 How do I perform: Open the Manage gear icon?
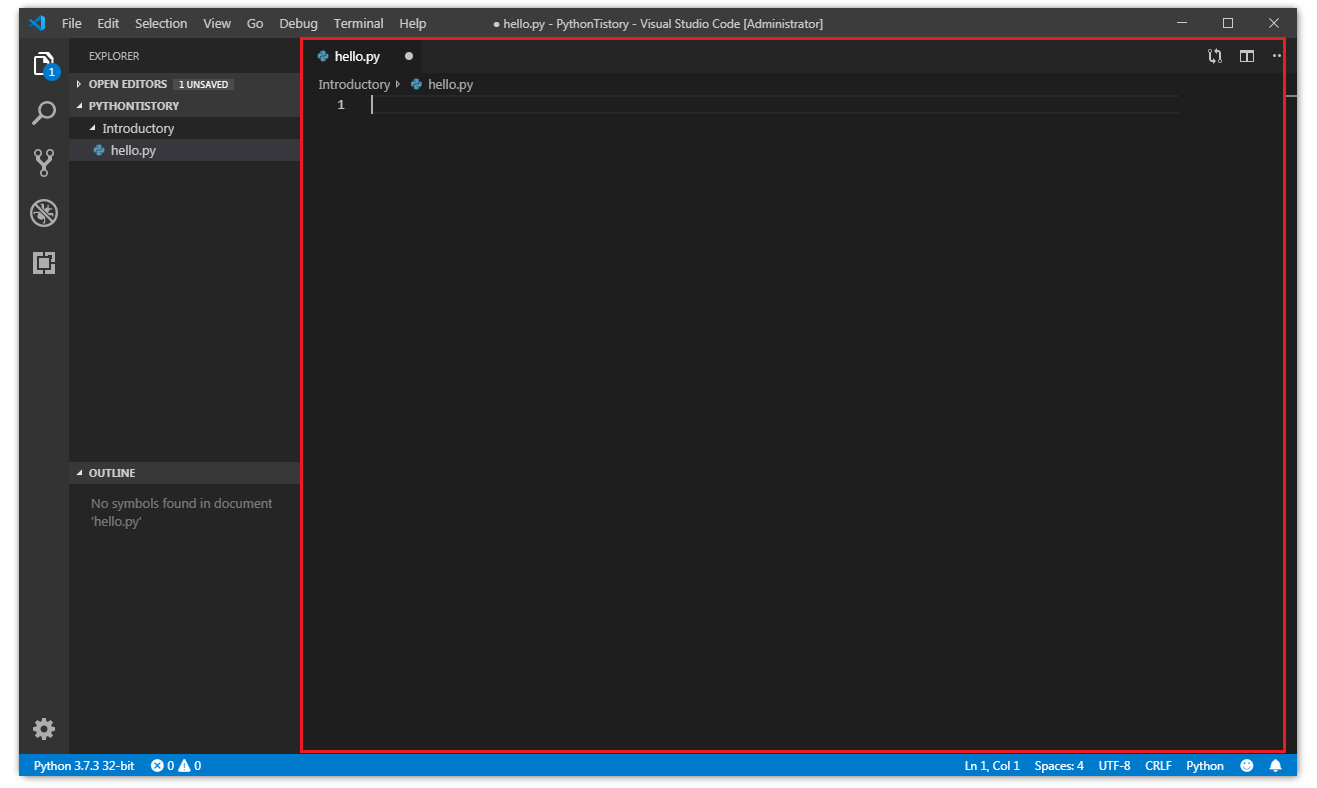44,728
